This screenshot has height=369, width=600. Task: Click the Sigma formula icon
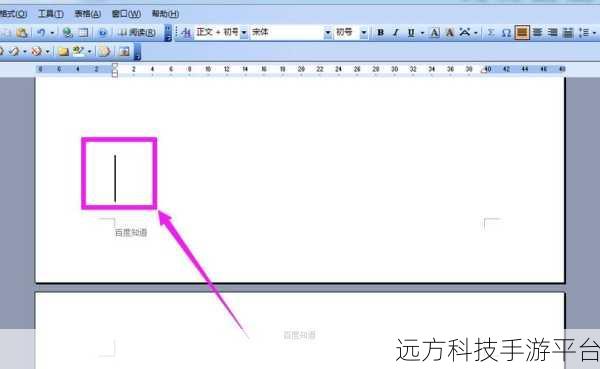coord(491,33)
